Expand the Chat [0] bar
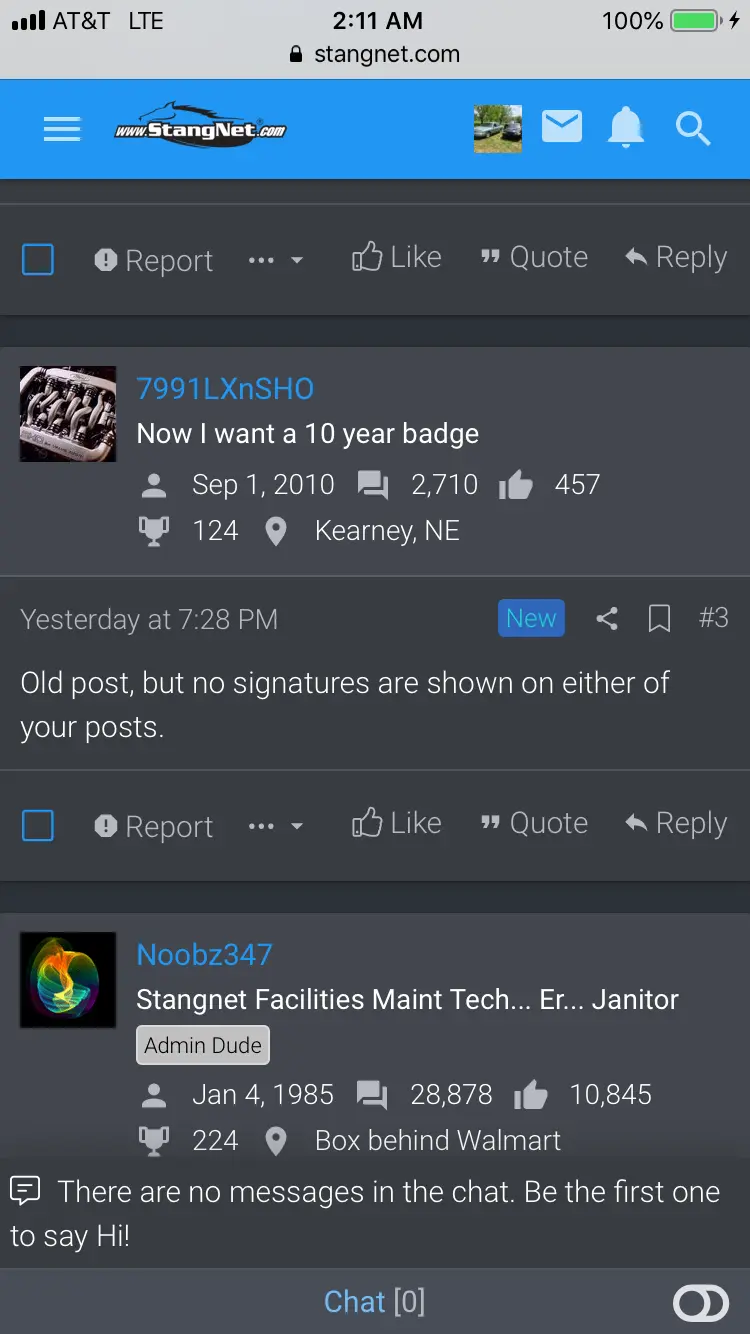The height and width of the screenshot is (1334, 750). [375, 1302]
